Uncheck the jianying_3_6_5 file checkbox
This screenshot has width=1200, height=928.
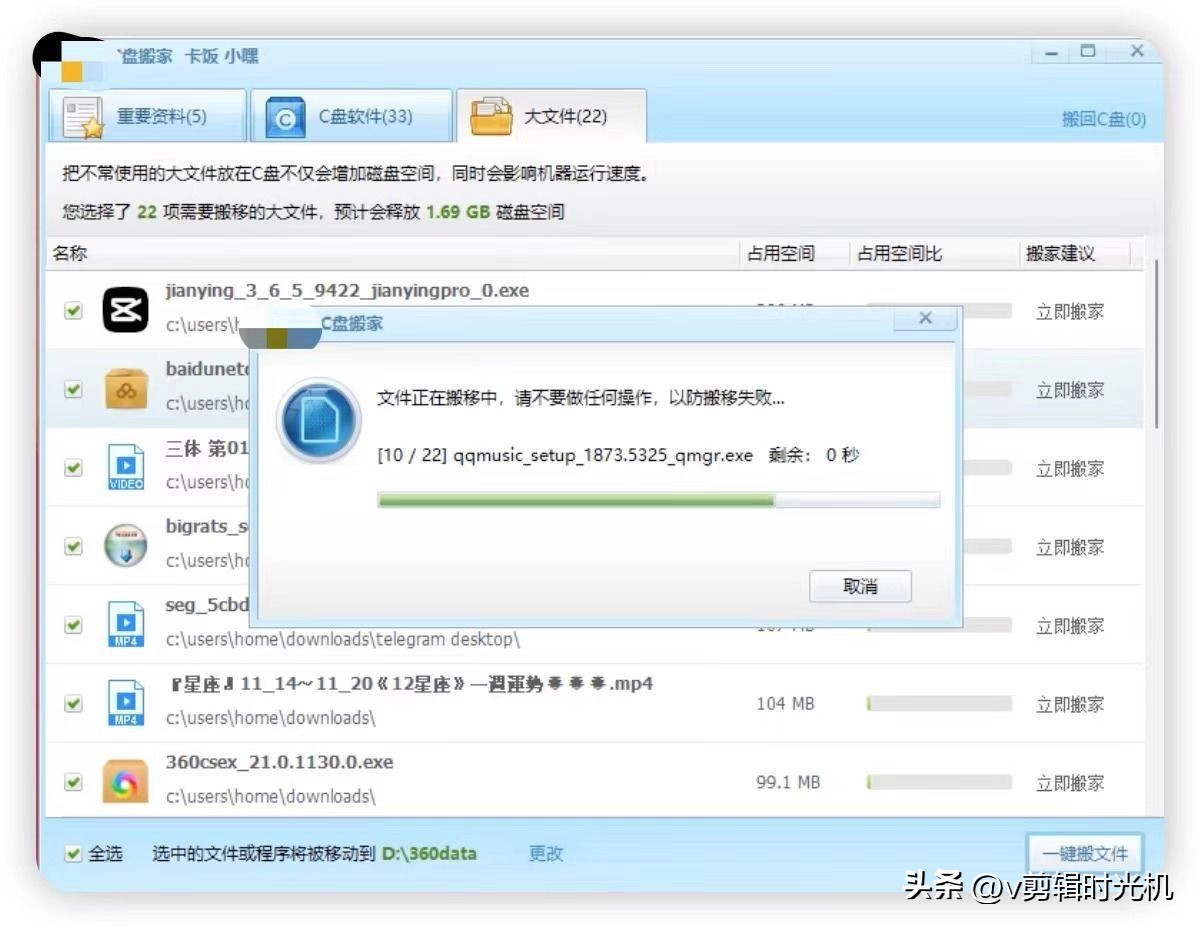pos(73,311)
